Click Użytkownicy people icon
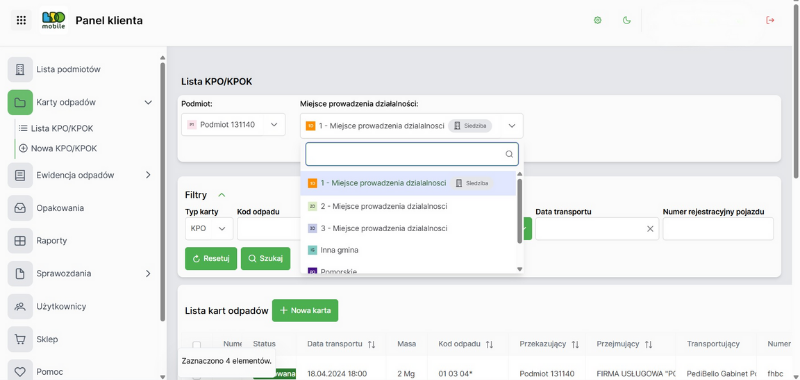 click(x=20, y=307)
